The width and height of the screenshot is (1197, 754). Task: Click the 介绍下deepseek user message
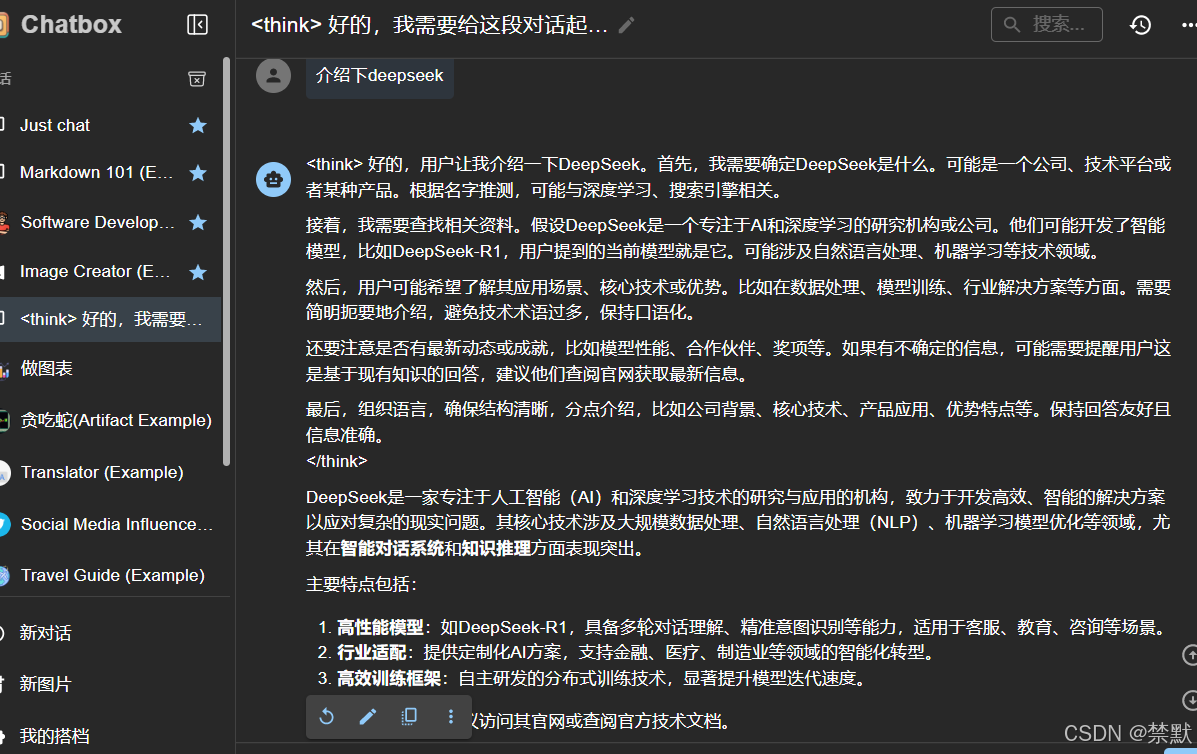pos(379,76)
